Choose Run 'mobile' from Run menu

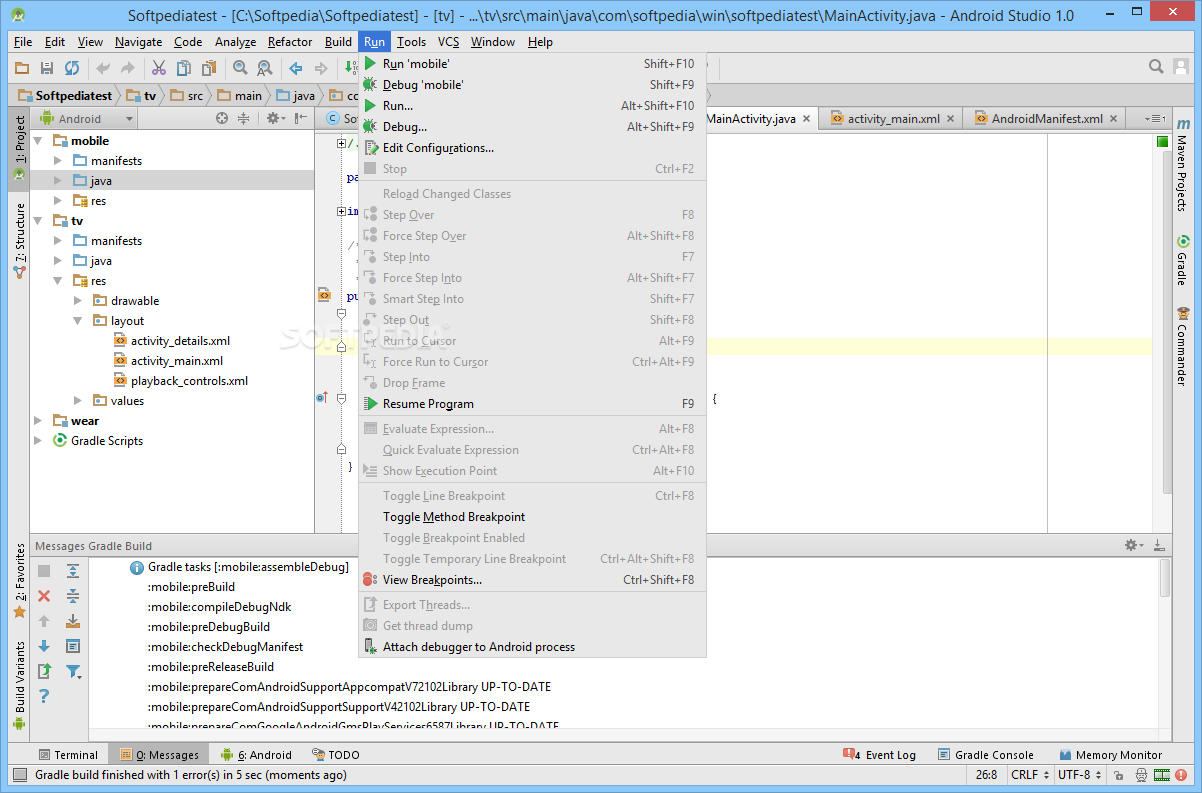coord(532,64)
